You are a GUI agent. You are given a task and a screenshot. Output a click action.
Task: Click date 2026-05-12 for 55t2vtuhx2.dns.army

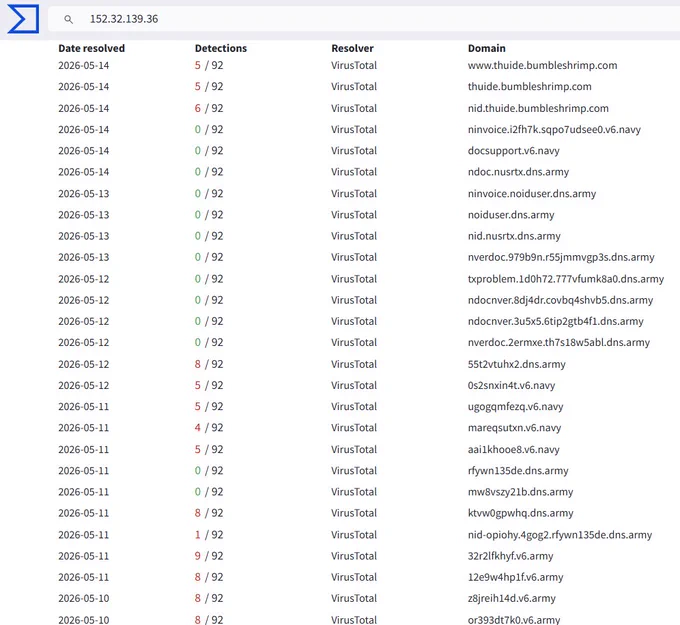[84, 365]
